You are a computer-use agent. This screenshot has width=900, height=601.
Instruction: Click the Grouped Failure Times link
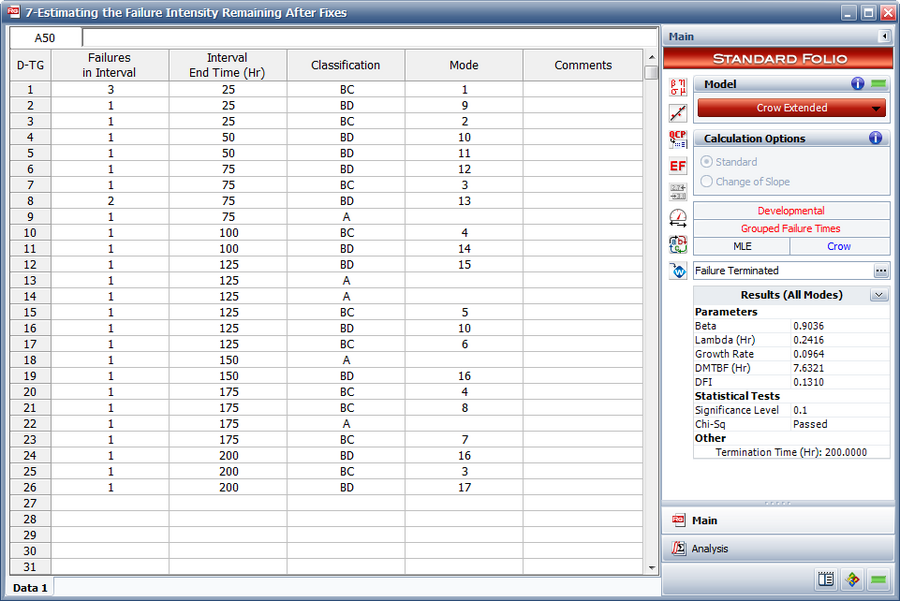pyautogui.click(x=791, y=228)
